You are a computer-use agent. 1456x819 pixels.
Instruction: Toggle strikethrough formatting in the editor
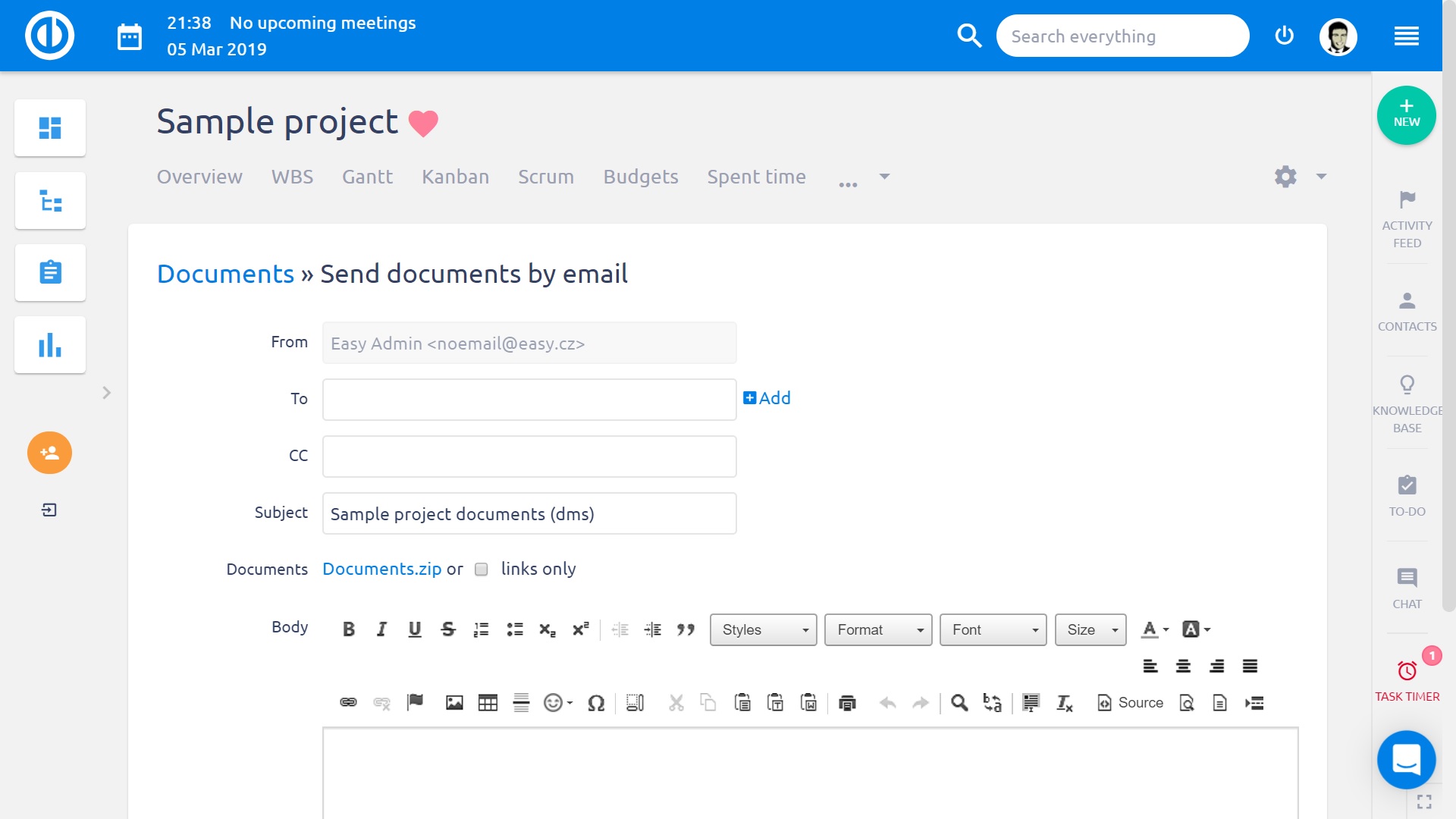point(447,629)
